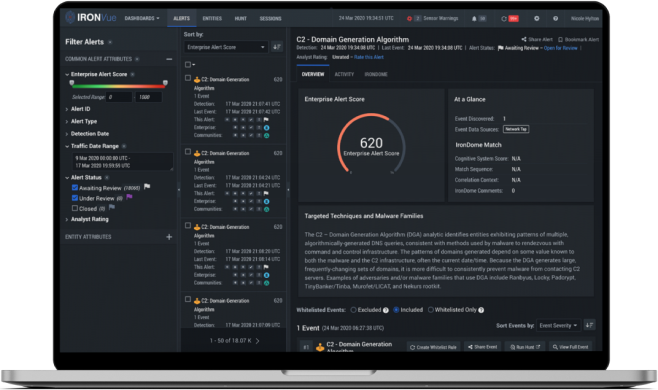Expand the Alert Type filter
The image size is (658, 390).
(81, 121)
